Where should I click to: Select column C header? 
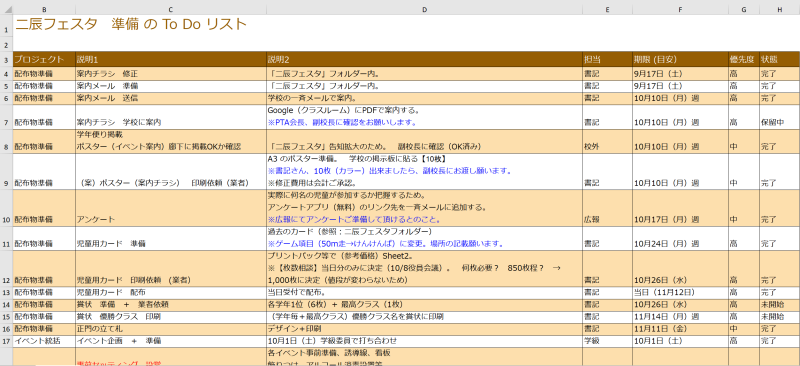[171, 10]
